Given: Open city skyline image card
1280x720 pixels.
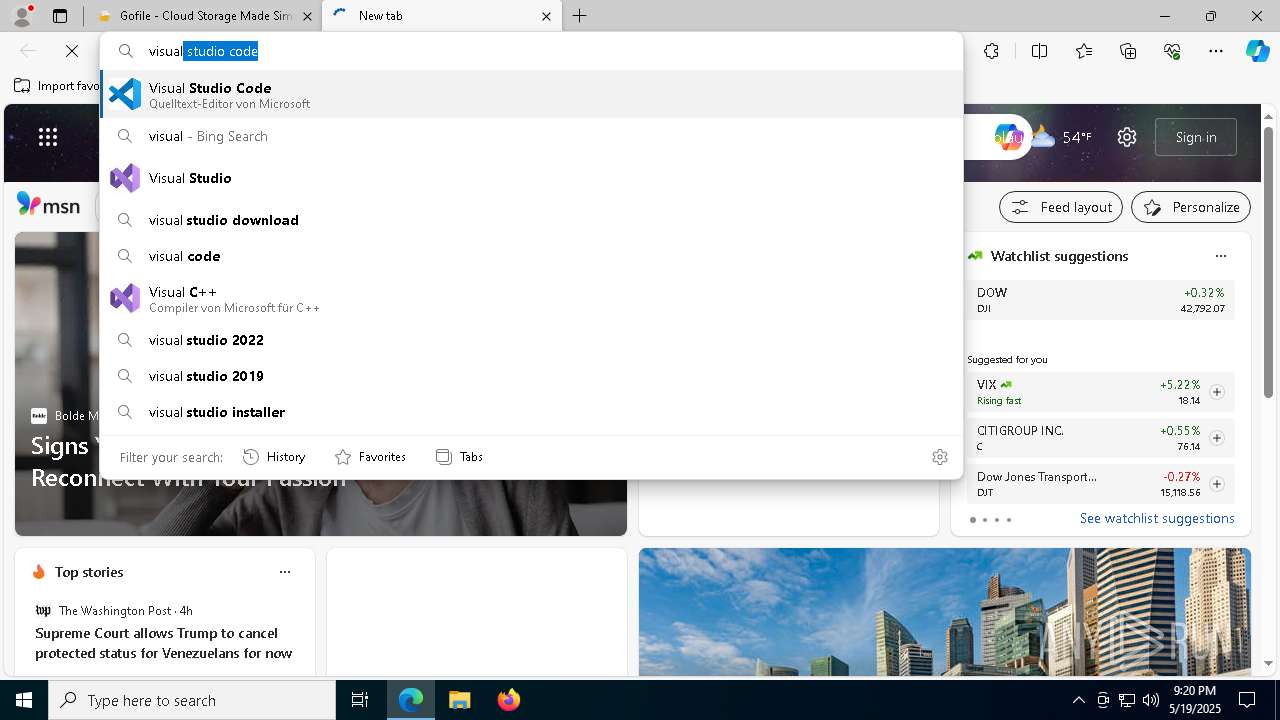Looking at the screenshot, I should point(945,611).
